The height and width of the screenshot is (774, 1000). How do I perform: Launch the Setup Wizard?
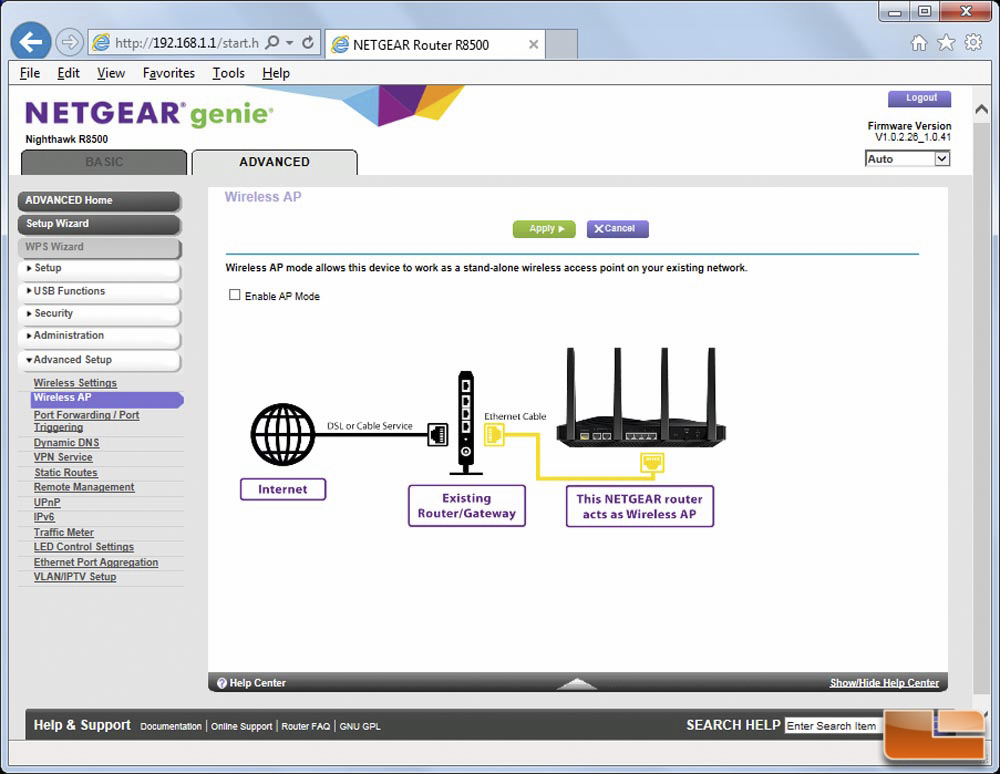[99, 224]
